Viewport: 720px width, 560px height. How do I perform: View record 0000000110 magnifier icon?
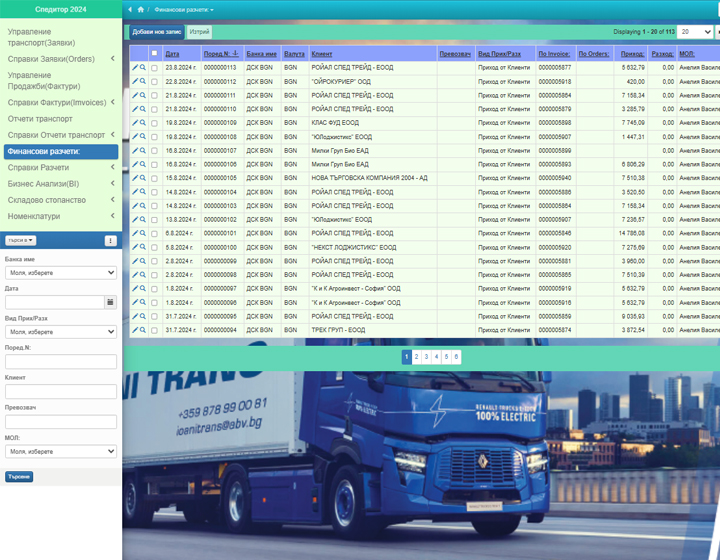(143, 109)
